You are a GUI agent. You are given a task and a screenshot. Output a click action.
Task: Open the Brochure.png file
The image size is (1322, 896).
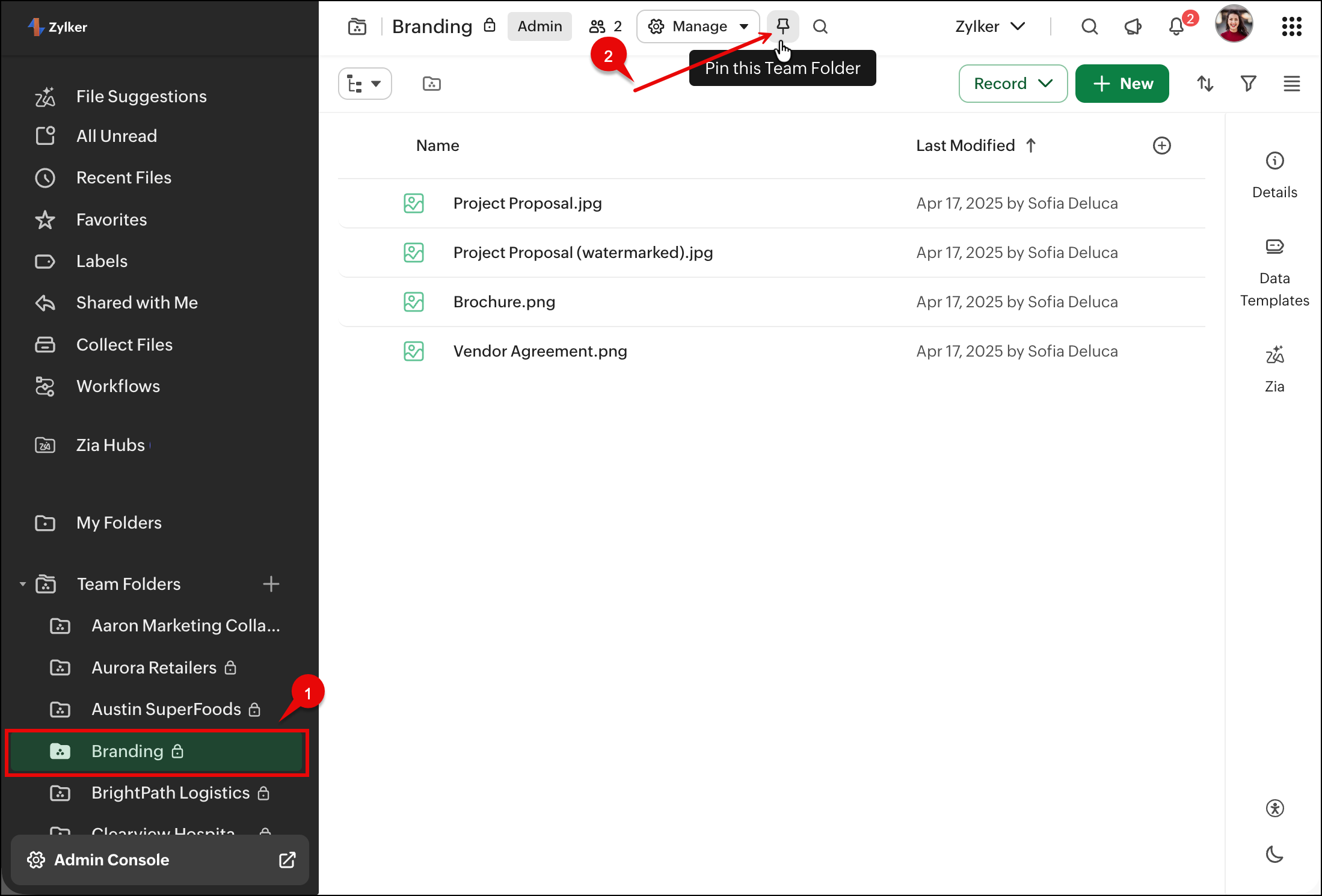click(504, 302)
